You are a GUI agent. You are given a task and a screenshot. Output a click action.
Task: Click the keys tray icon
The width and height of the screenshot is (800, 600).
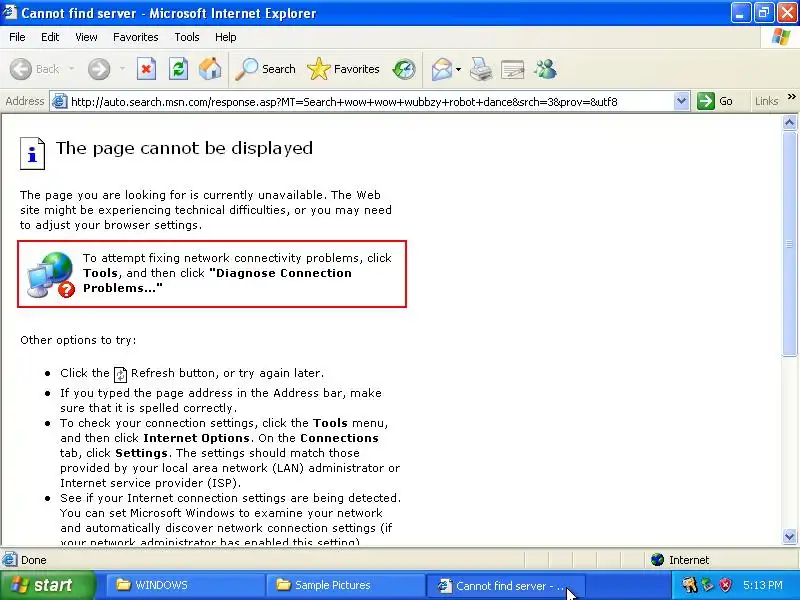[x=689, y=585]
